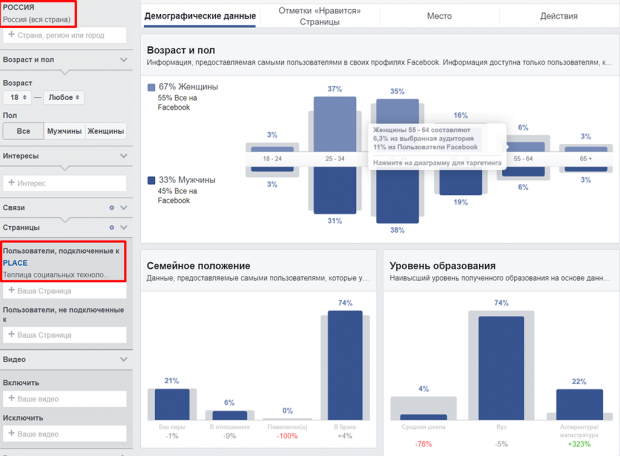Choose Мужчины in the gender filter
Image resolution: width=620 pixels, height=456 pixels.
64,131
